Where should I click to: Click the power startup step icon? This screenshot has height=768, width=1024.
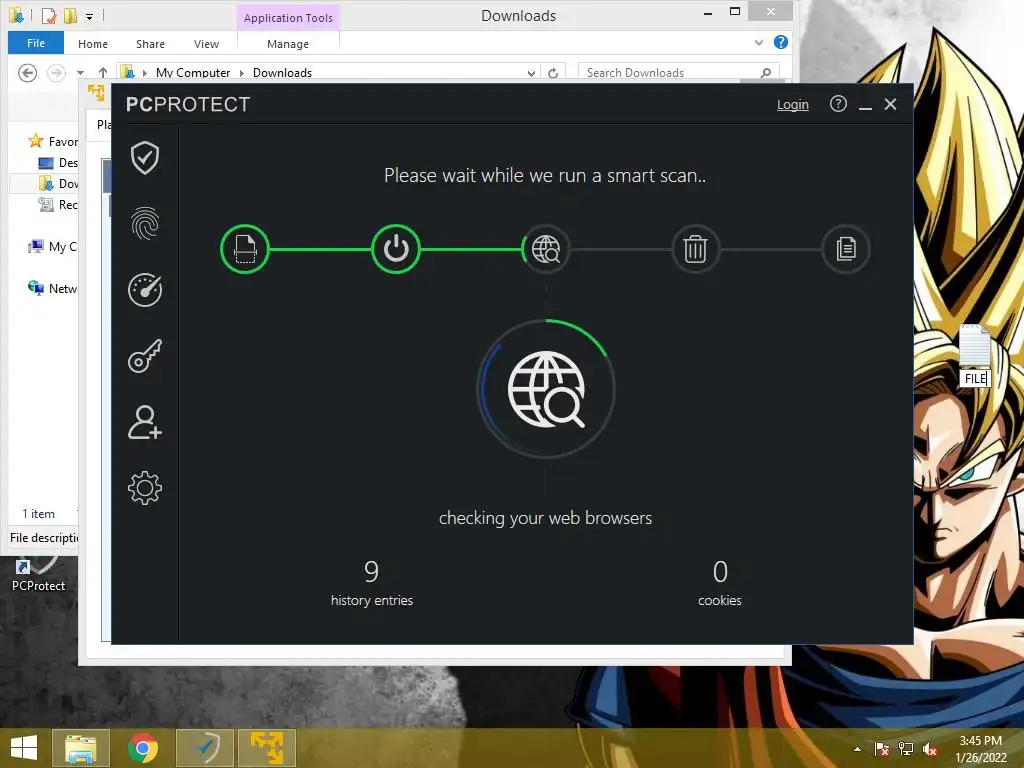coord(396,249)
